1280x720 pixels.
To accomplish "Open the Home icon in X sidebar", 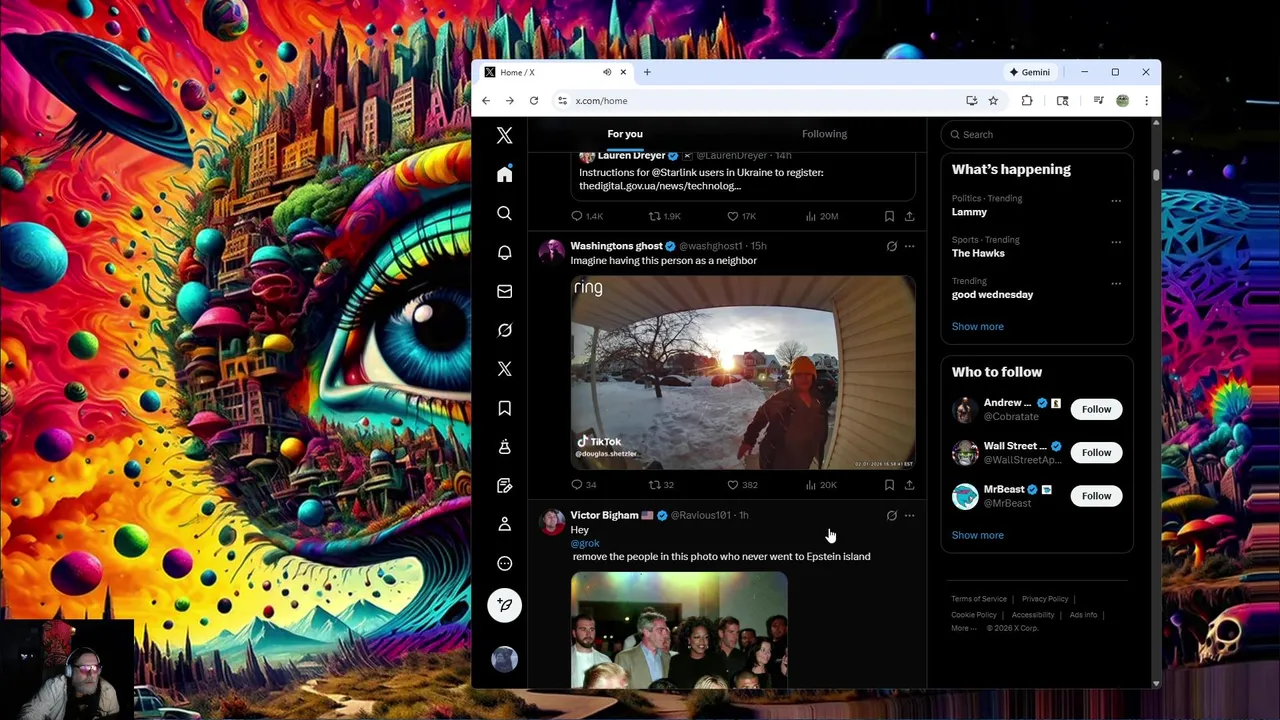I will click(504, 175).
